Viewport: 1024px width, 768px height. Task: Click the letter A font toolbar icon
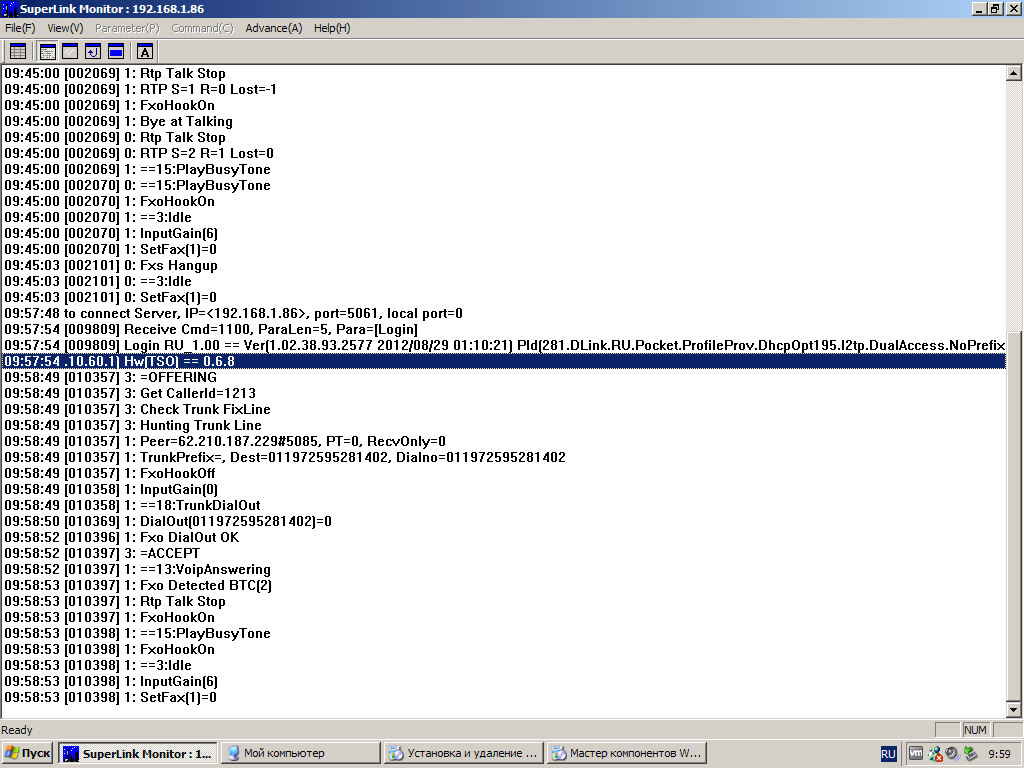(145, 52)
